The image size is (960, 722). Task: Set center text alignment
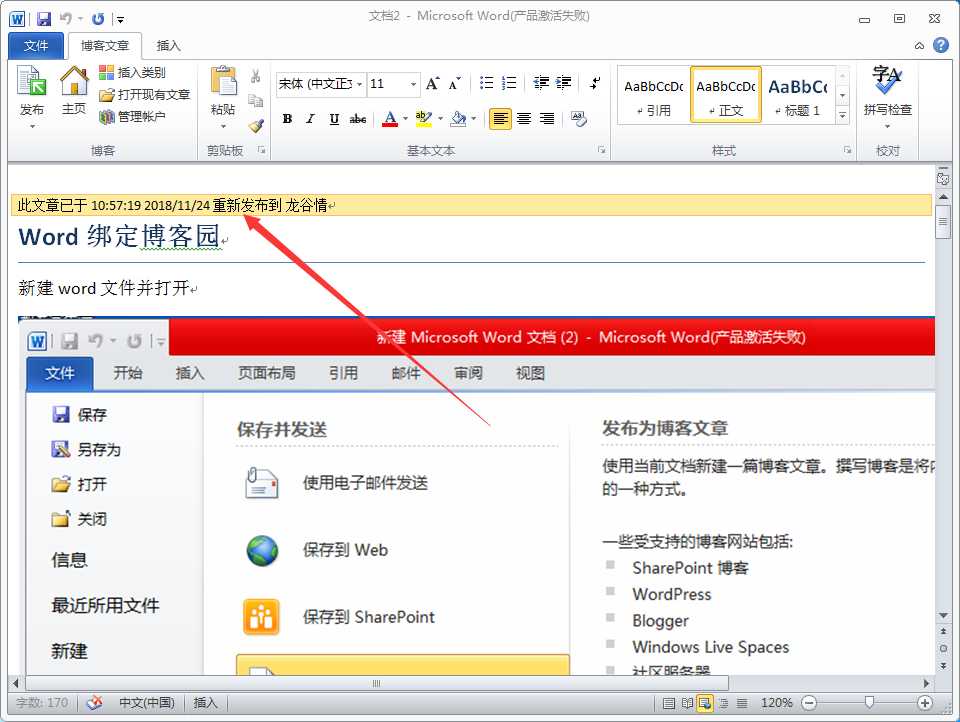[523, 118]
